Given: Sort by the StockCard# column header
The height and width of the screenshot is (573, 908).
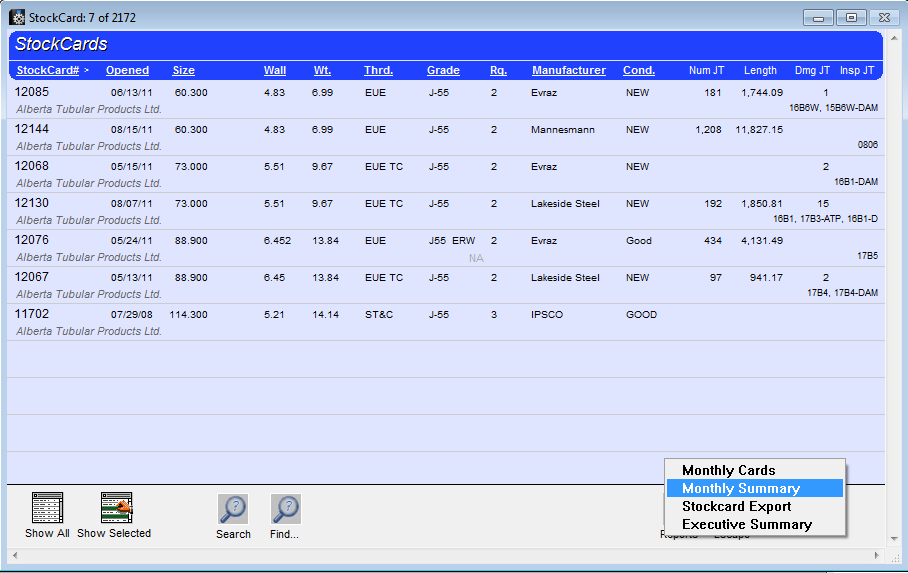Looking at the screenshot, I should pyautogui.click(x=47, y=71).
